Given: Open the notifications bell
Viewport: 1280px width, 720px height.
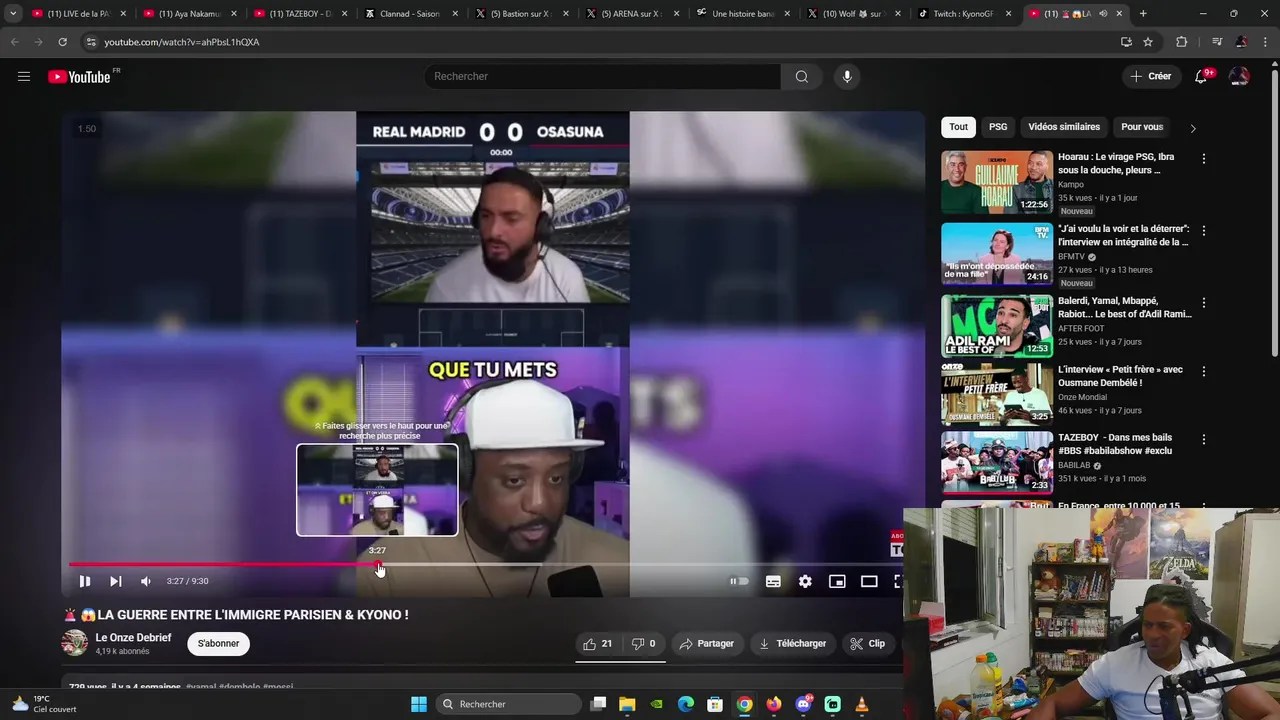Looking at the screenshot, I should tap(1202, 77).
